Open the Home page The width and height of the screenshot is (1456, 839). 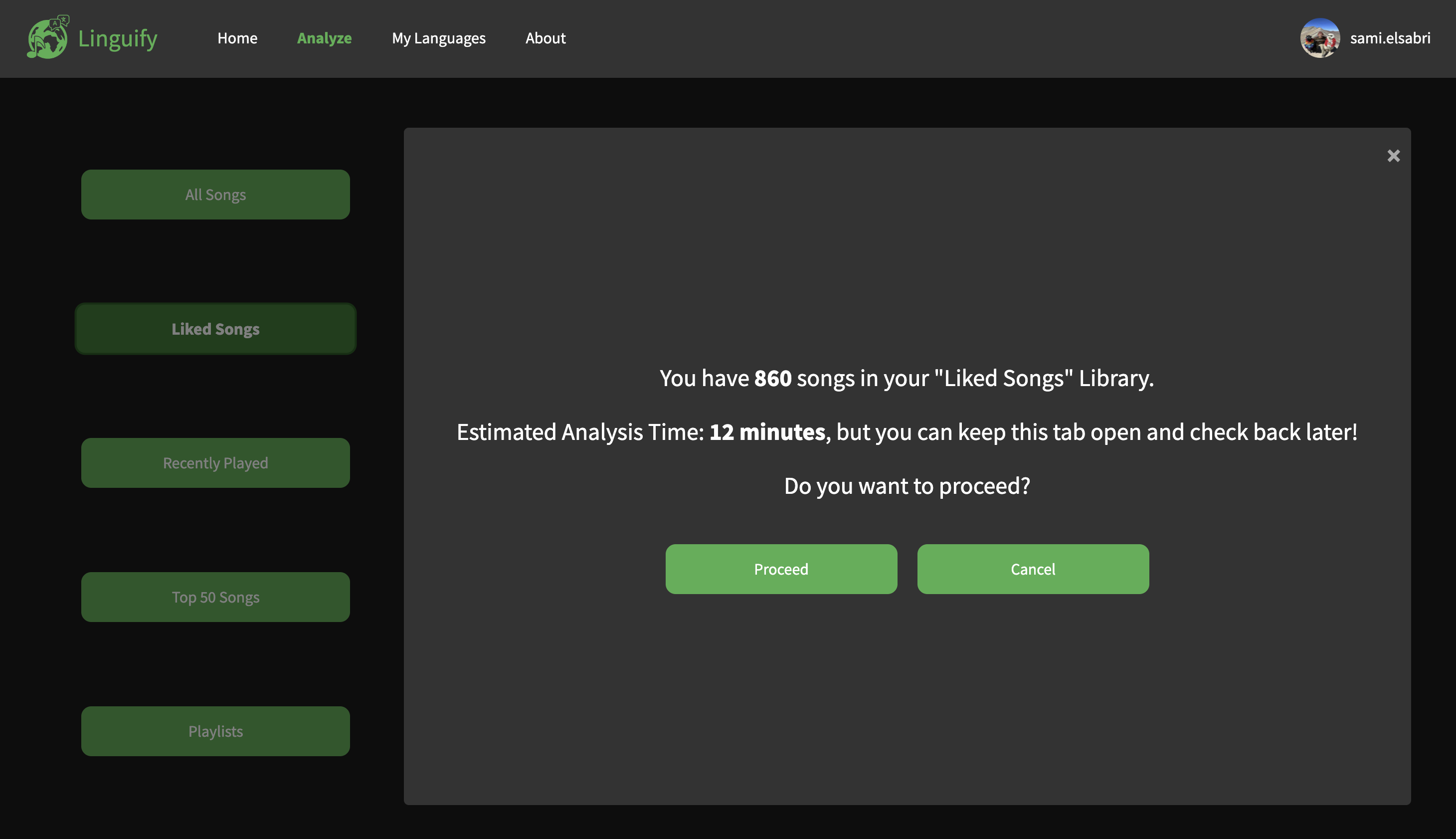point(237,38)
